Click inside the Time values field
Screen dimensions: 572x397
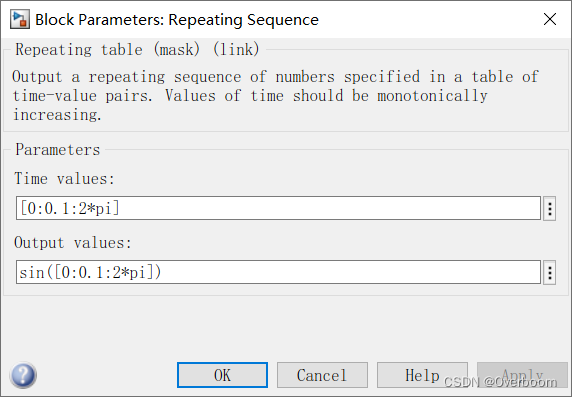tap(278, 208)
